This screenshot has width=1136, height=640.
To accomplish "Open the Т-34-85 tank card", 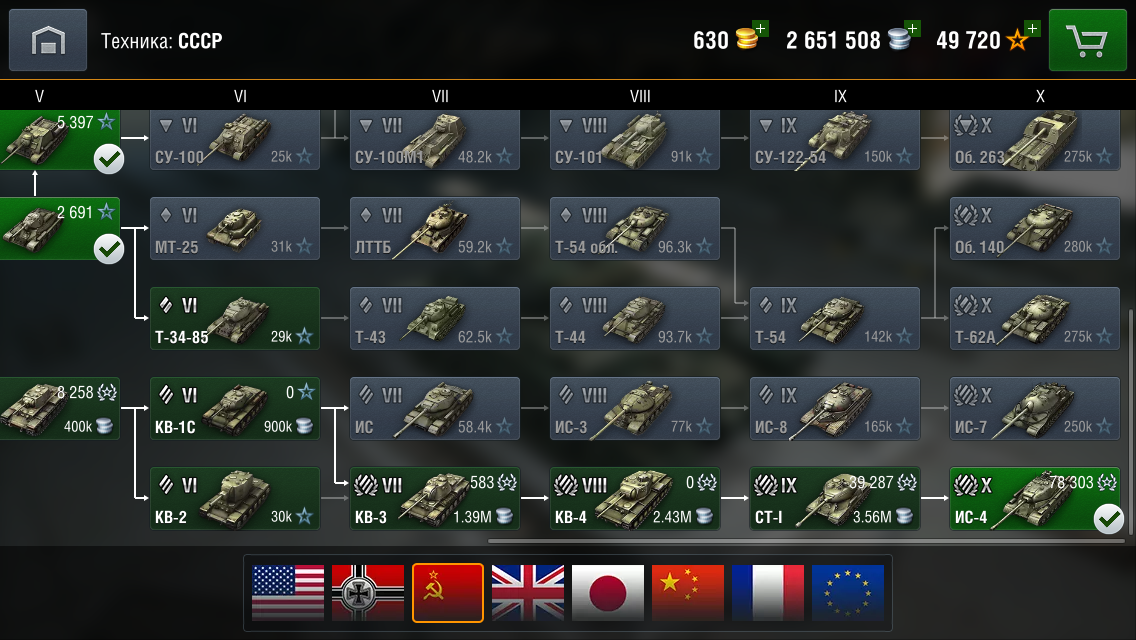I will coord(235,318).
